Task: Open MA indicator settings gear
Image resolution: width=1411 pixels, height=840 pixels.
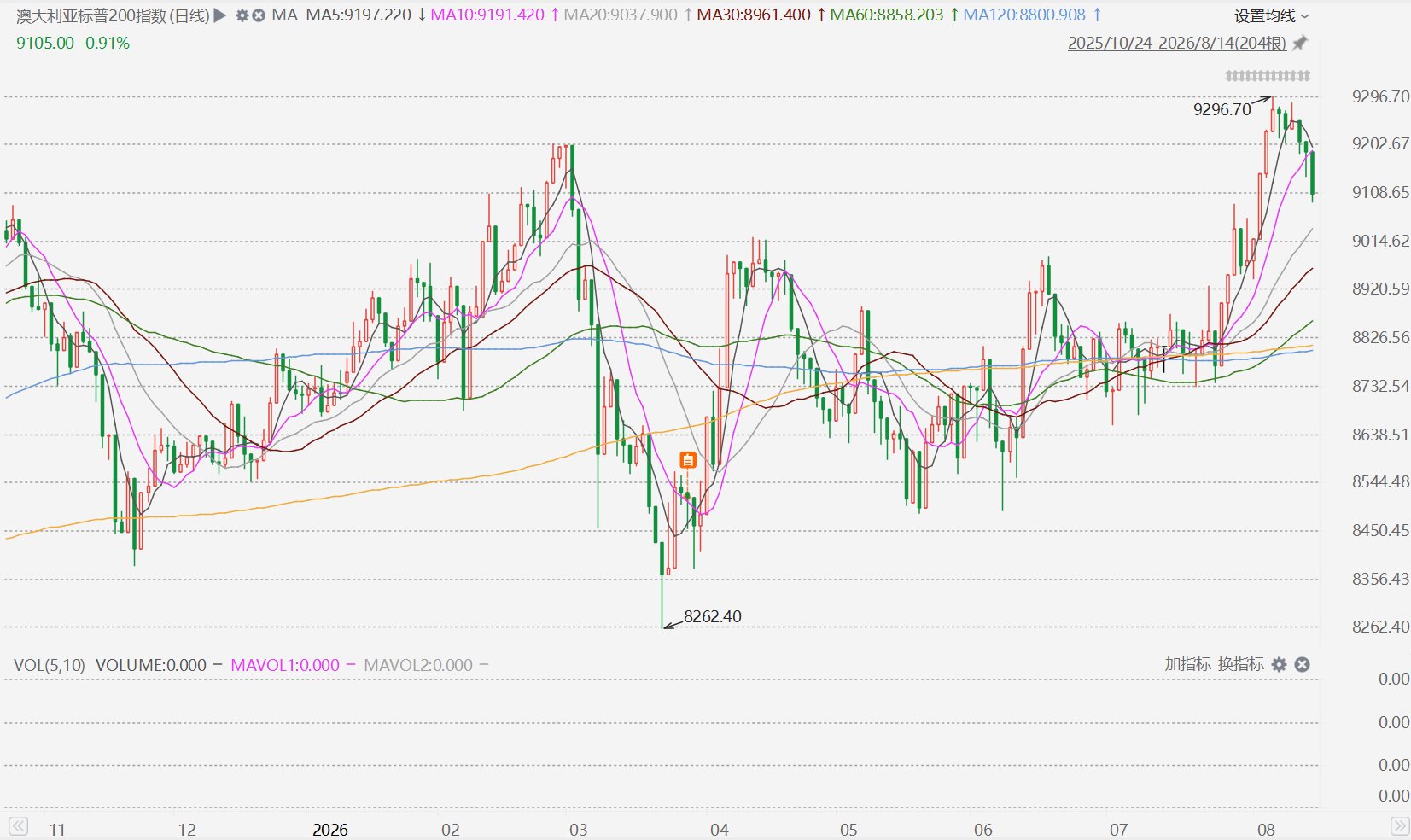Action: [242, 15]
